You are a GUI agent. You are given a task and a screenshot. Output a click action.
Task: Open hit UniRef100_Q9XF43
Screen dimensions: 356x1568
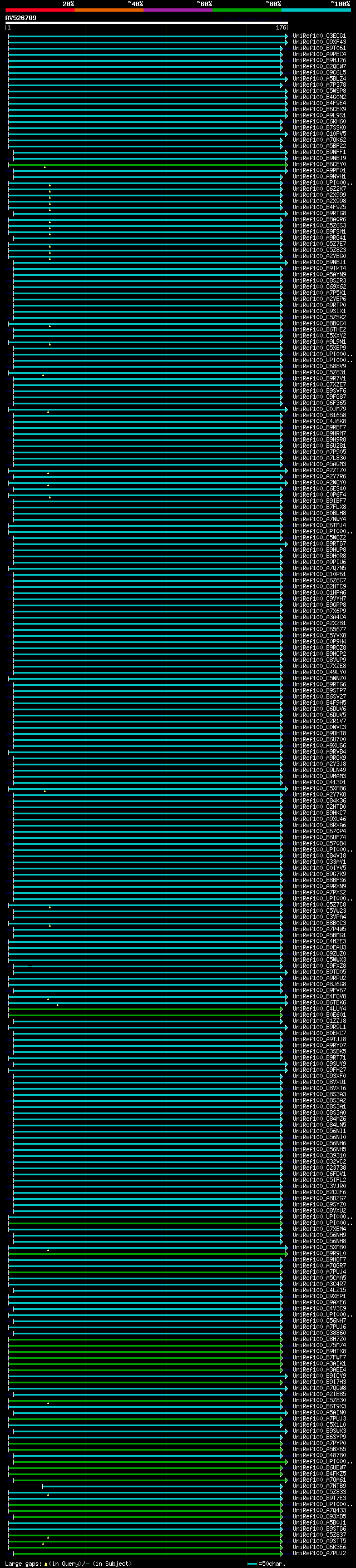[319, 42]
